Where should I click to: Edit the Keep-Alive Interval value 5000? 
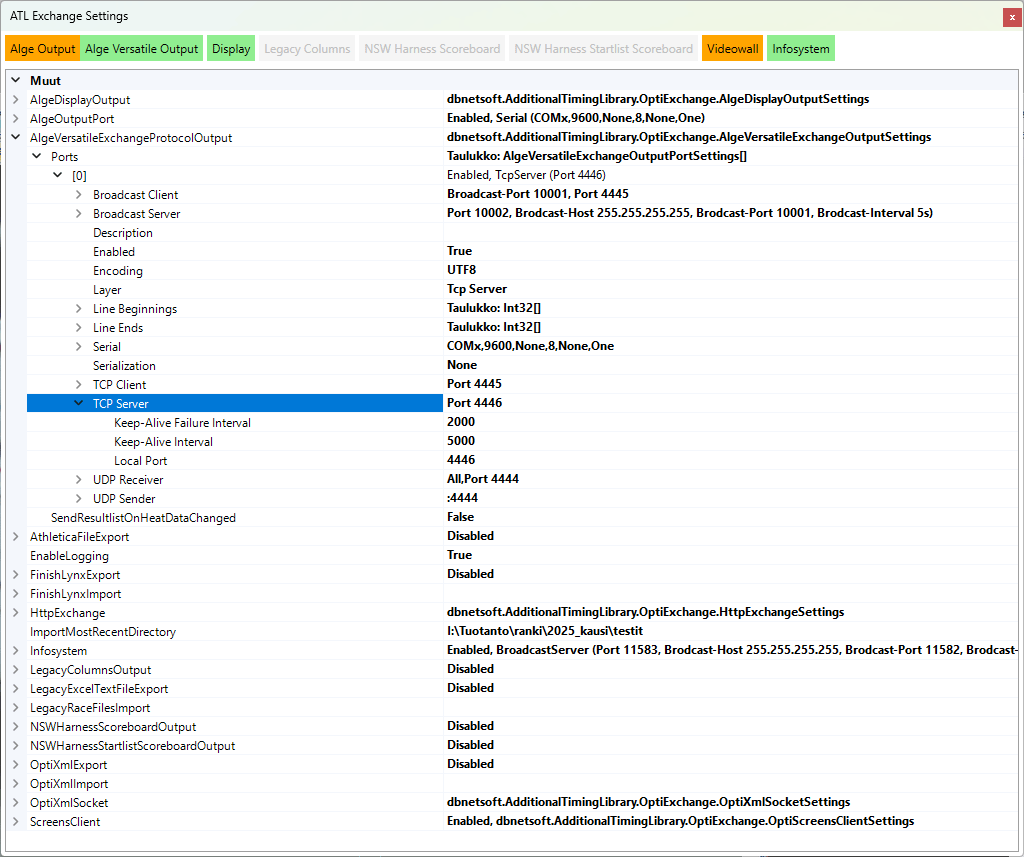pos(730,442)
